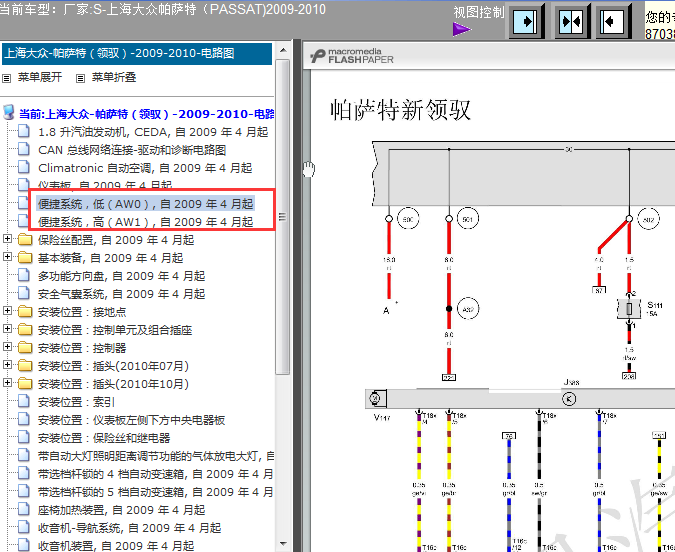675x552 pixels.
Task: Click document icon for 安装位置：保险丝和继电器
Action: (x=24, y=438)
